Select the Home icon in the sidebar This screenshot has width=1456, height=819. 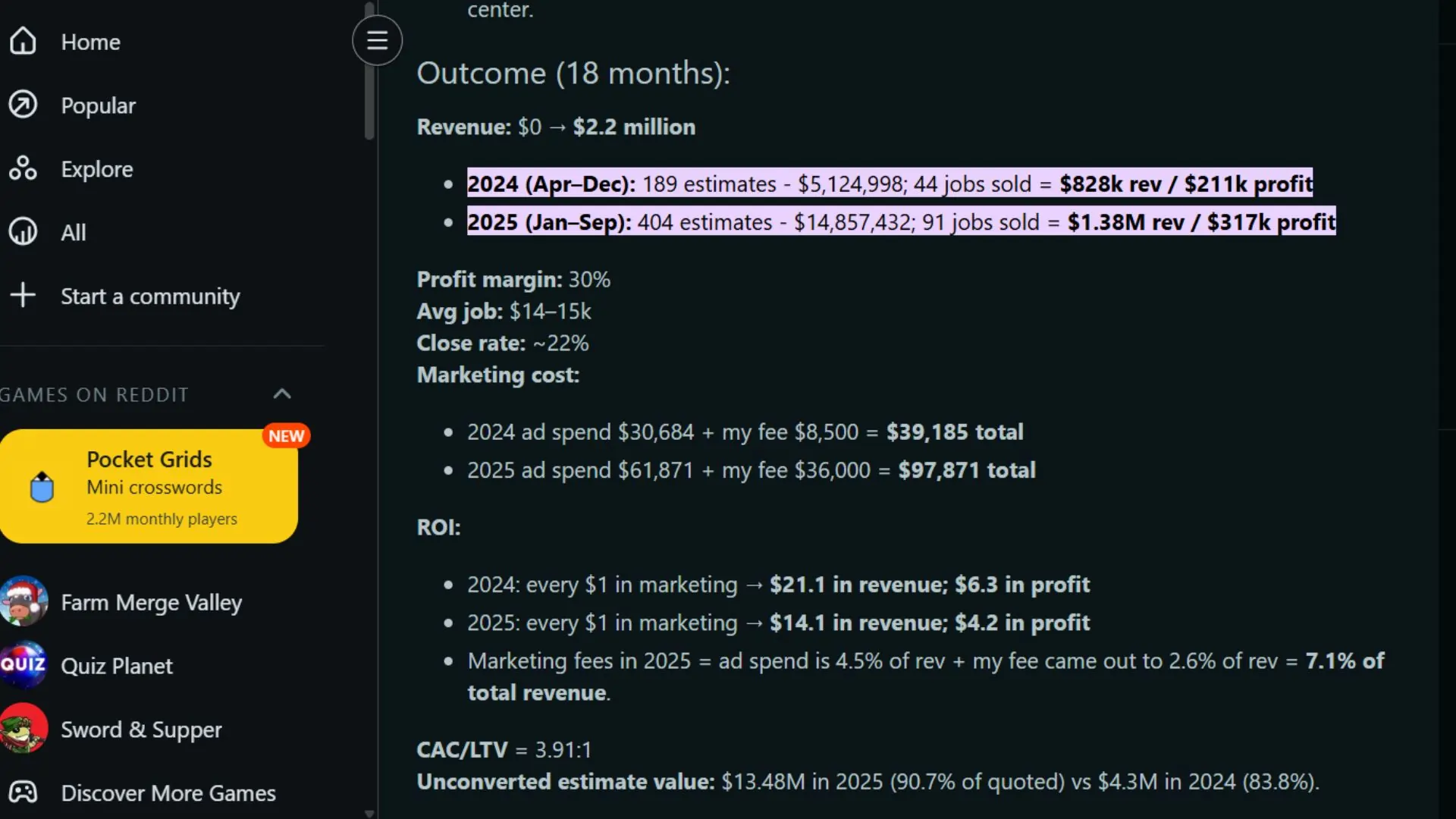[x=23, y=42]
